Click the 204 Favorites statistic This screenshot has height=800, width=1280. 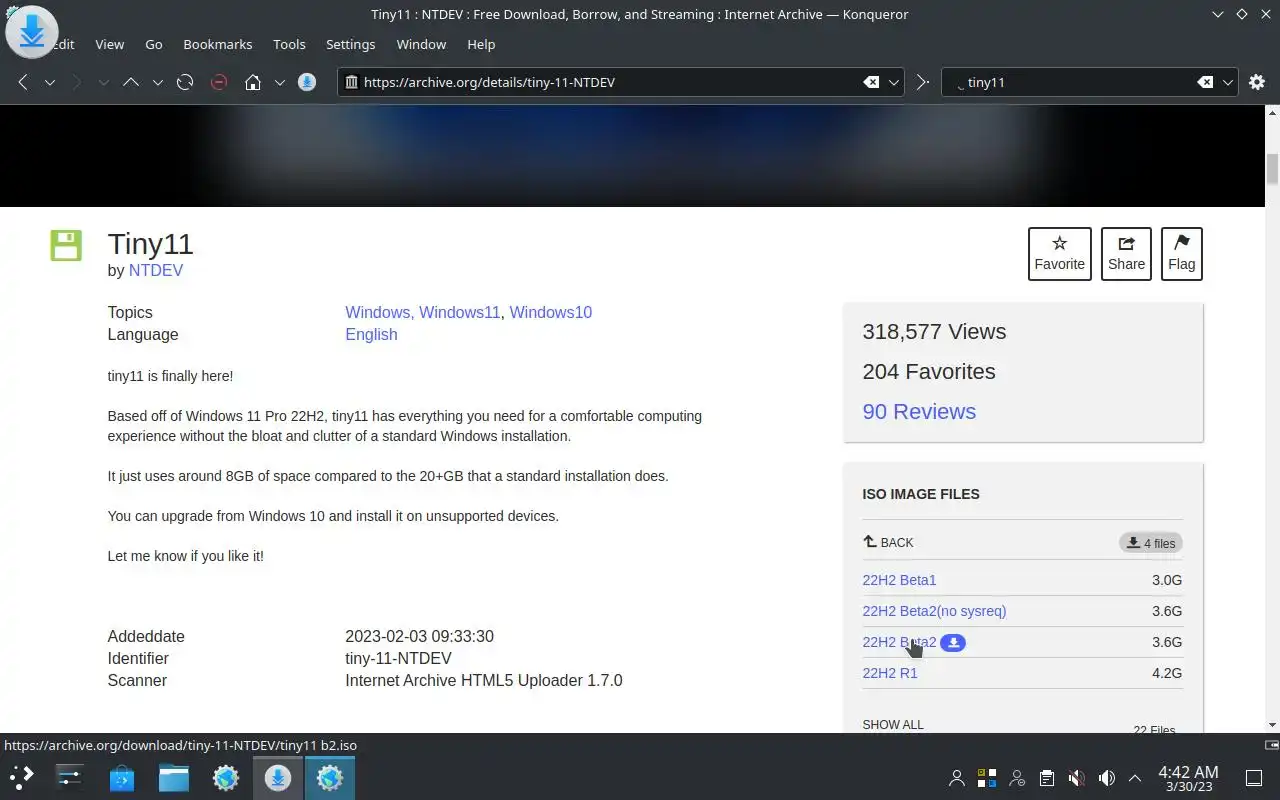[929, 372]
